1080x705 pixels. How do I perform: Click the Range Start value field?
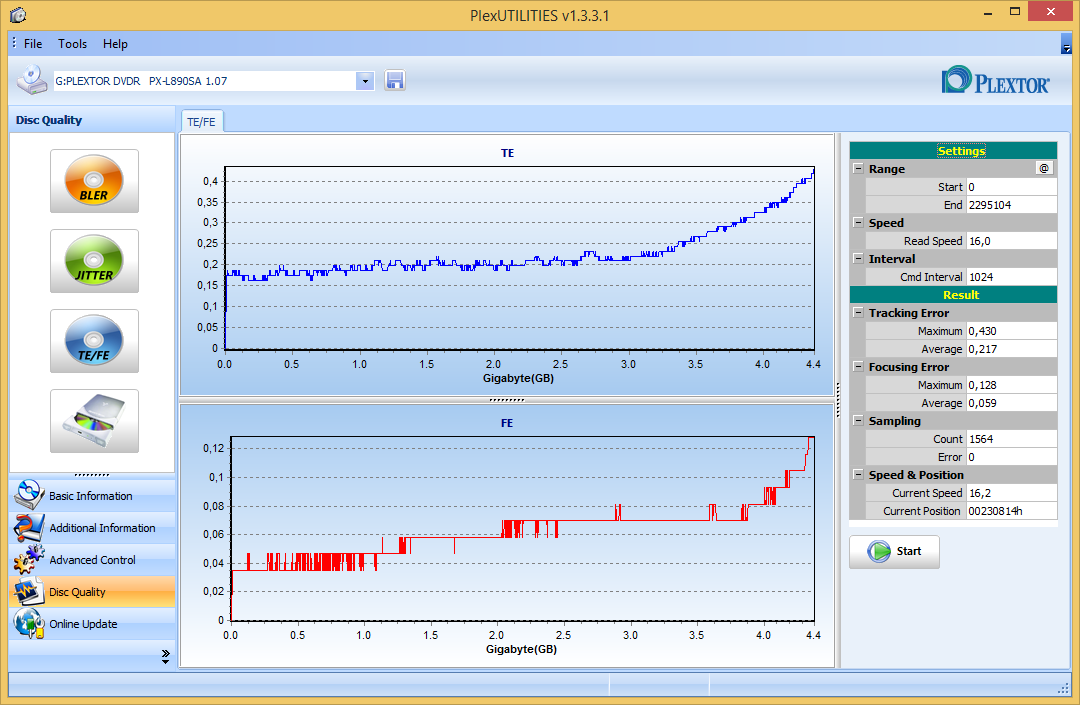point(1011,187)
